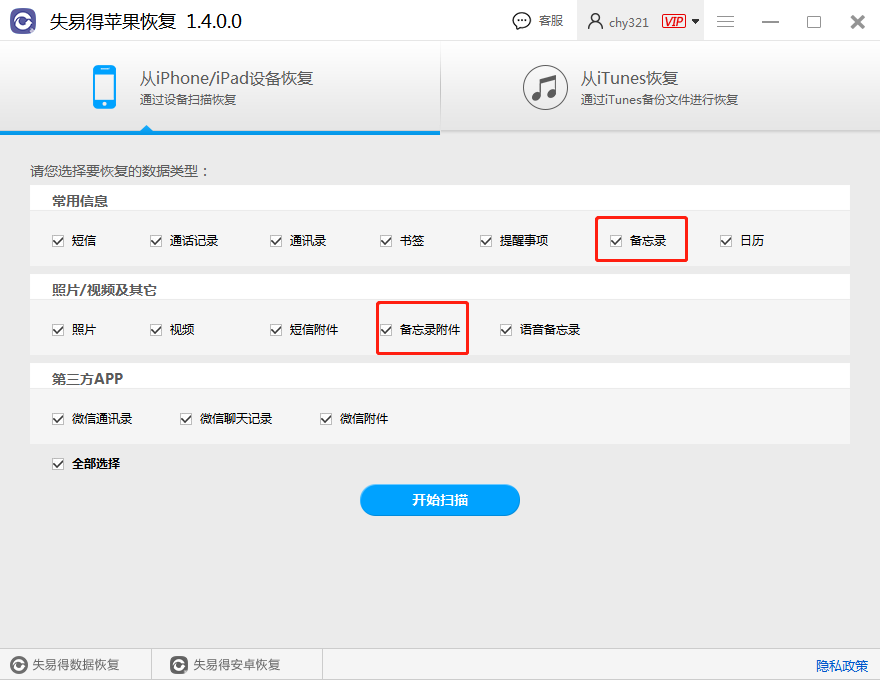
Task: Open the 隐私政策 link
Action: 841,666
